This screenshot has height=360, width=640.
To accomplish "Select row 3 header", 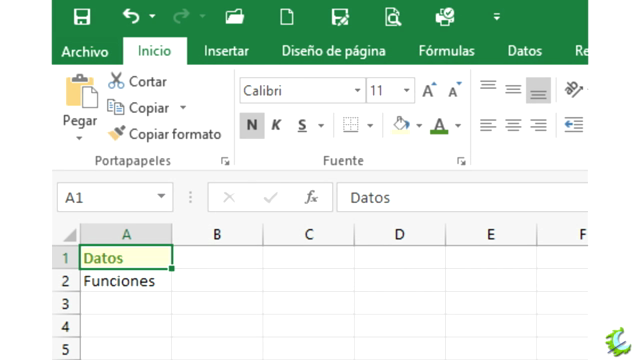I will (x=66, y=304).
